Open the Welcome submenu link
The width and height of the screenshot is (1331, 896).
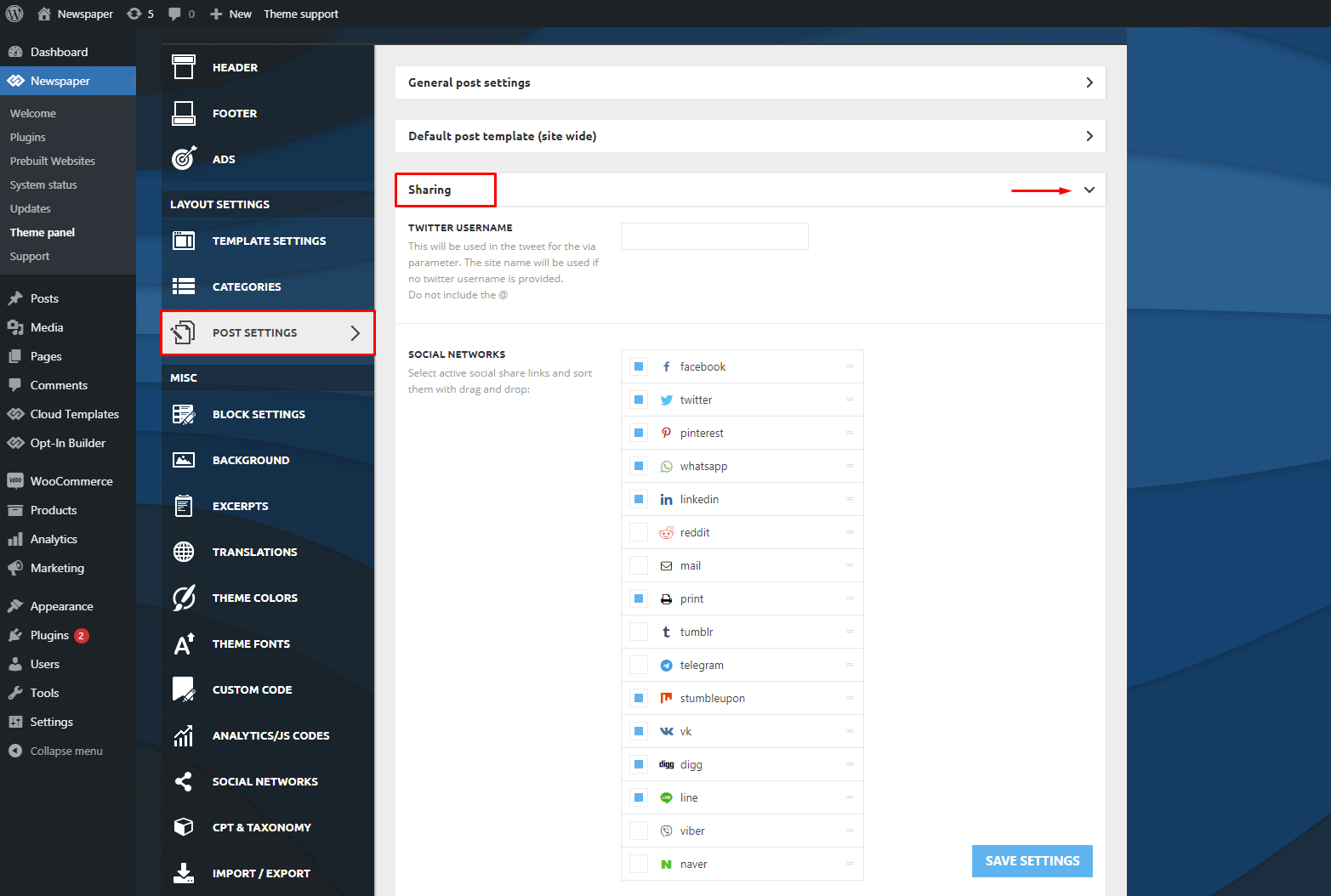point(33,113)
